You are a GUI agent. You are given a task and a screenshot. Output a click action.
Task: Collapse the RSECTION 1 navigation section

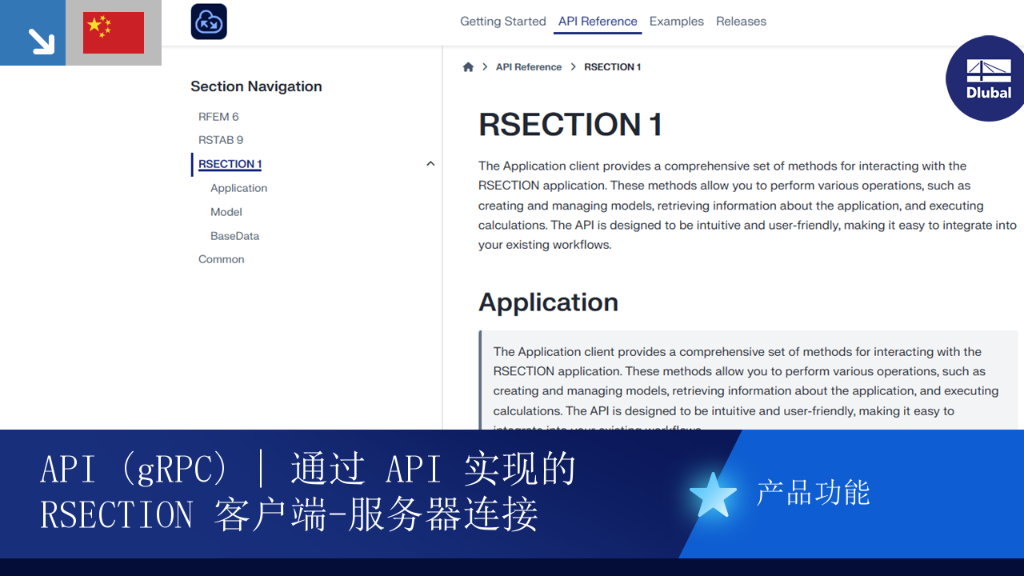430,164
